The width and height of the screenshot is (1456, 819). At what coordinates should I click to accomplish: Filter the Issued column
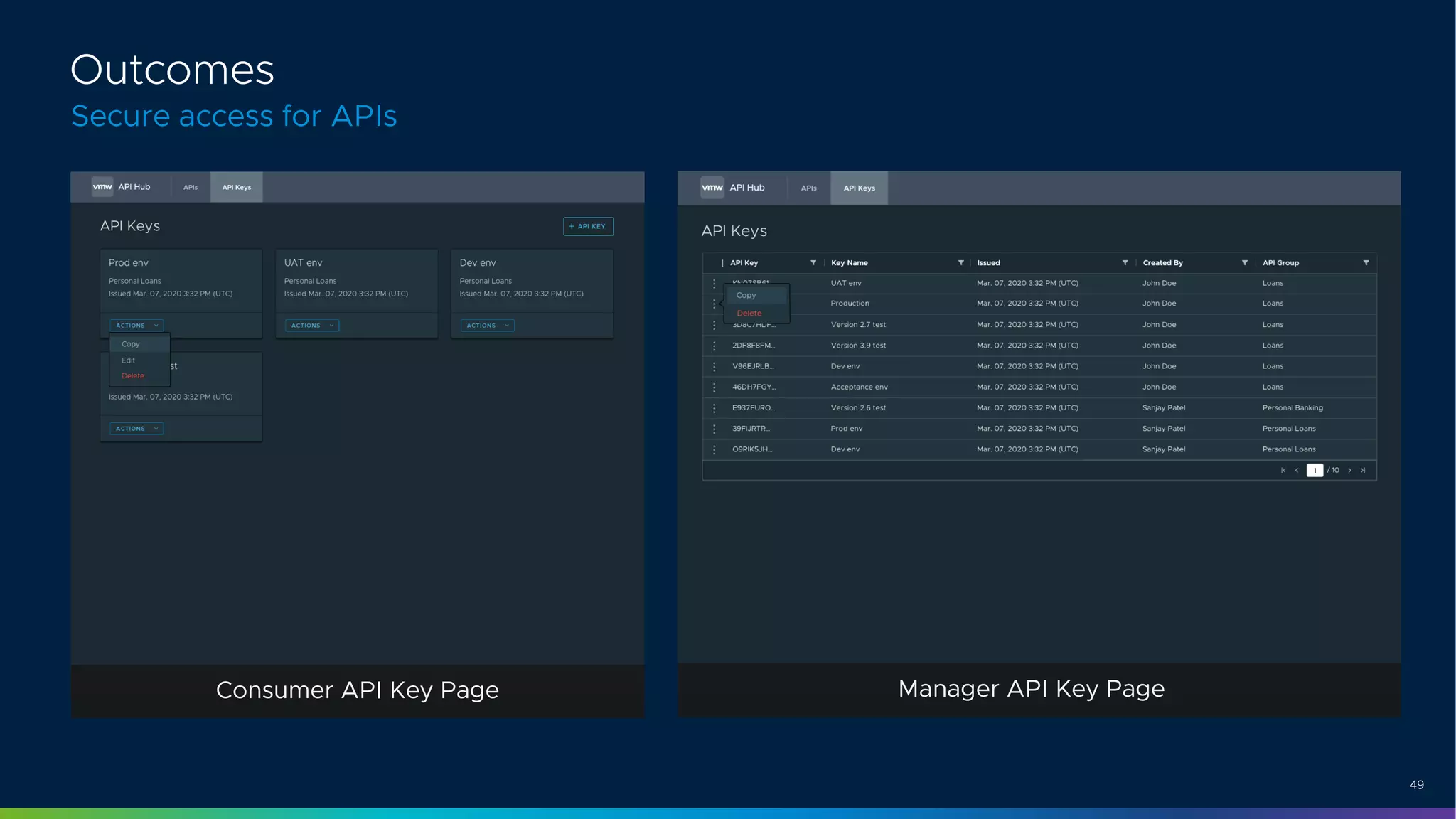coord(1125,263)
